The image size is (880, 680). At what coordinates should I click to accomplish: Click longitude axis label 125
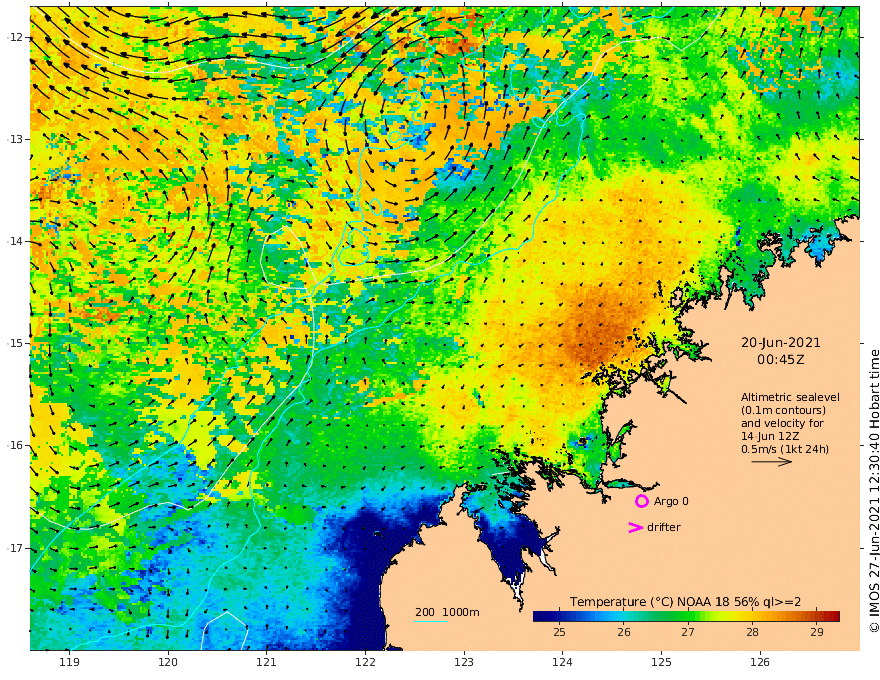(x=662, y=662)
